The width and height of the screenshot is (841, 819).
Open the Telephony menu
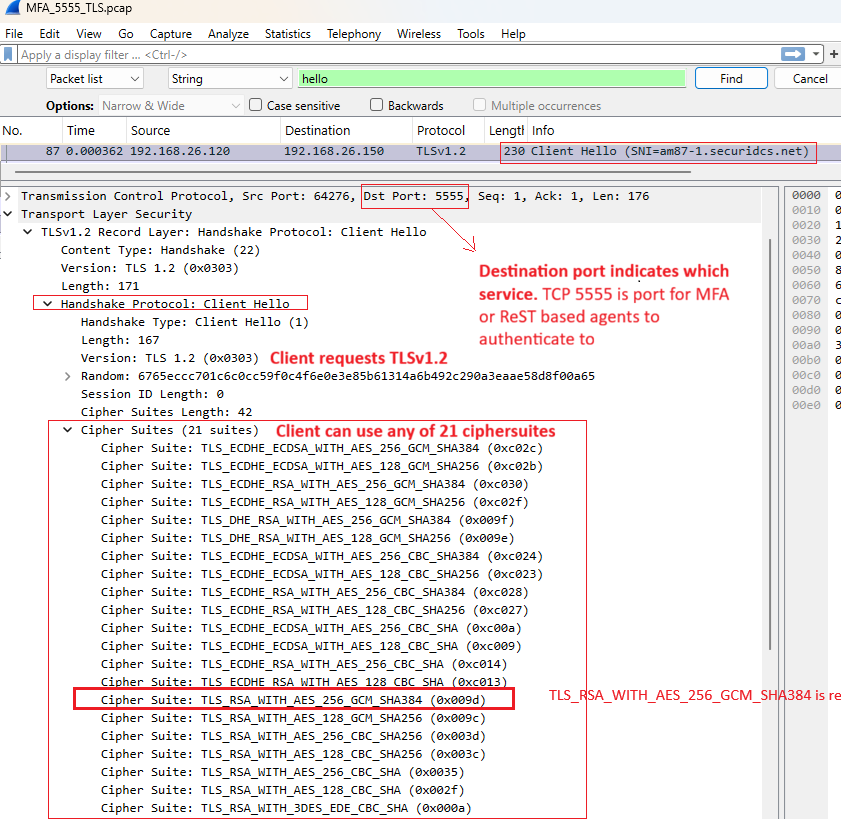353,33
